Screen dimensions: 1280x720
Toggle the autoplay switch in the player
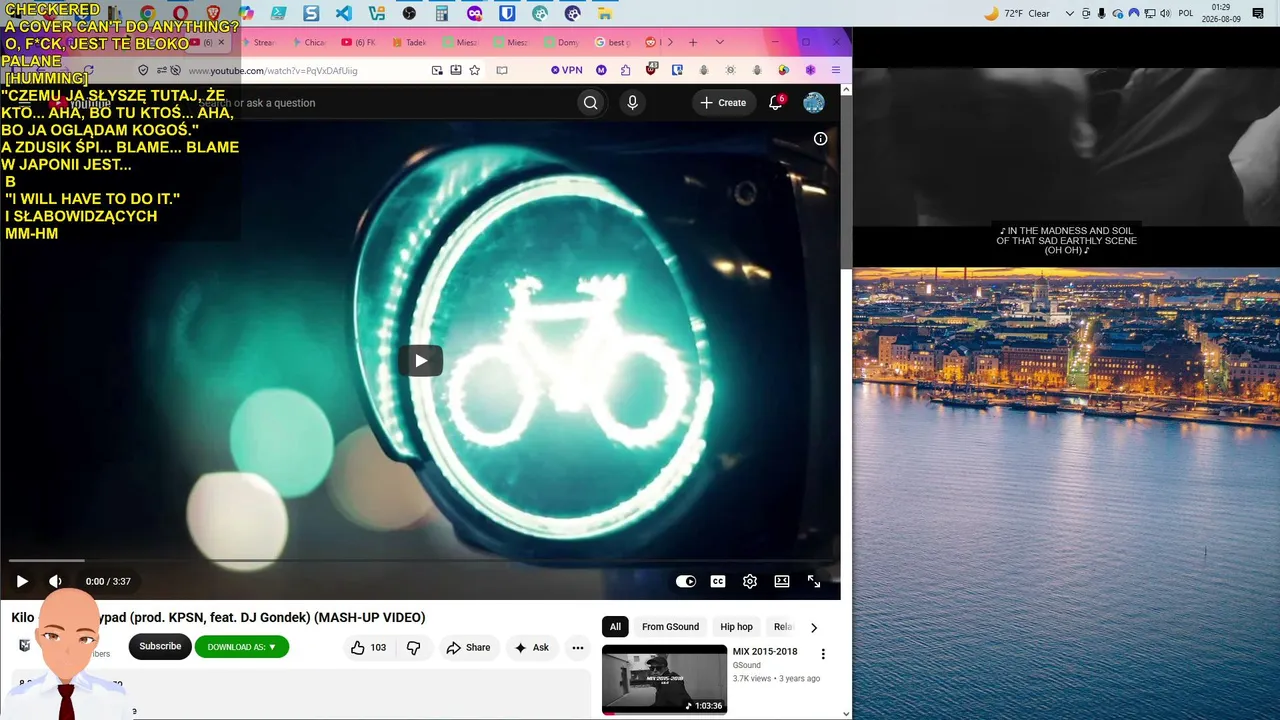click(686, 581)
